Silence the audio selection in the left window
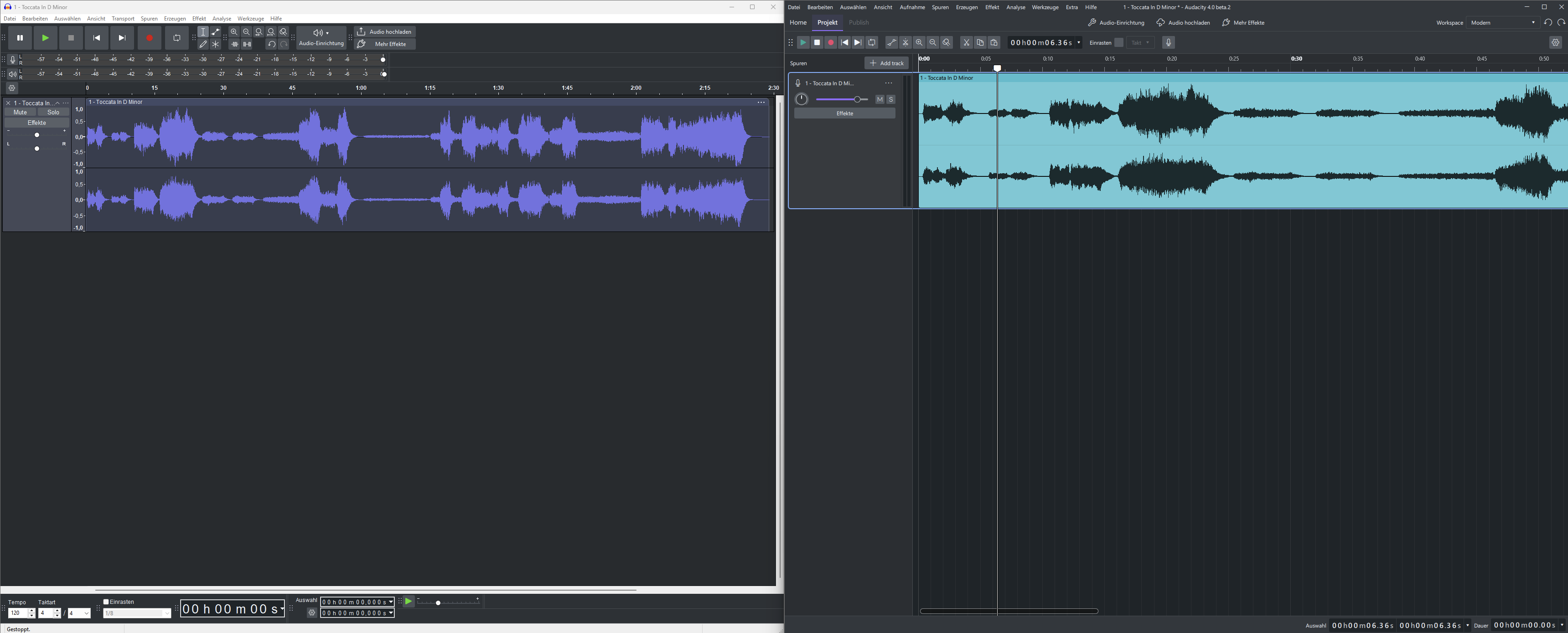Image resolution: width=1568 pixels, height=633 pixels. (247, 44)
